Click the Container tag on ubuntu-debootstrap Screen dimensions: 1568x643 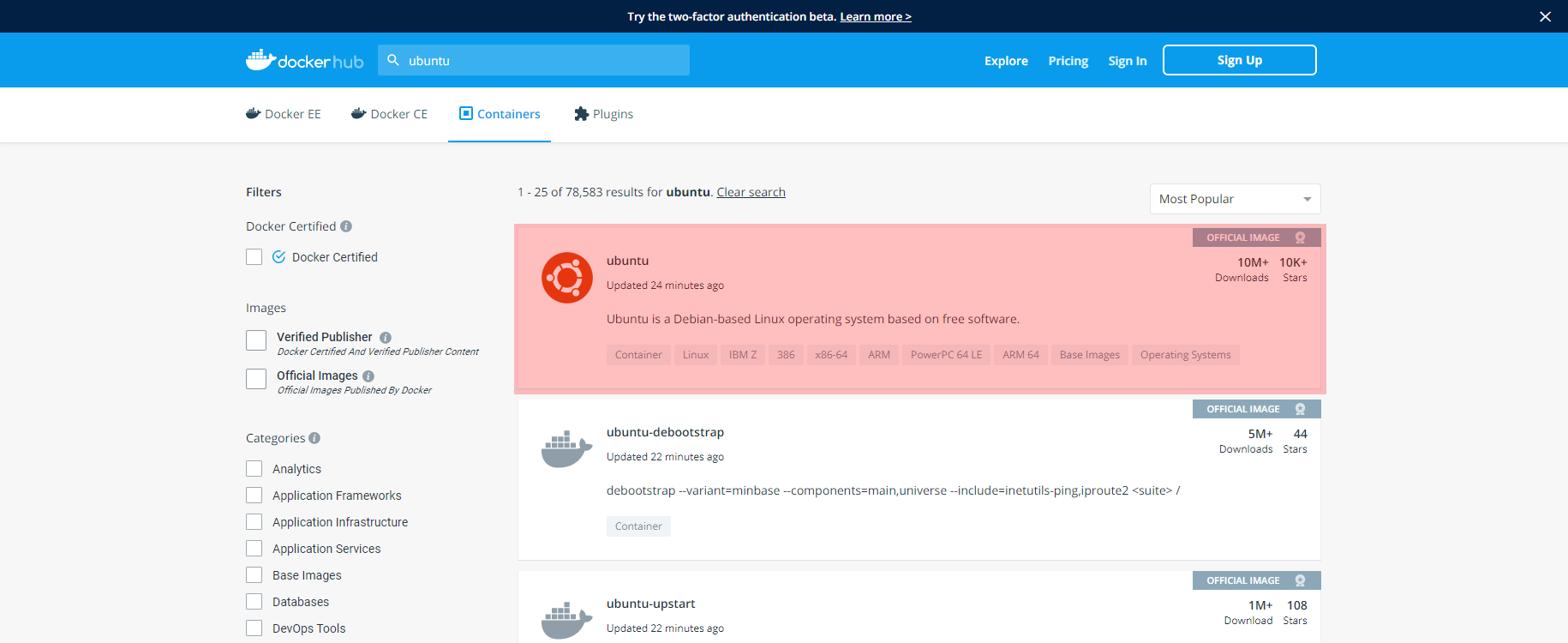[x=638, y=526]
